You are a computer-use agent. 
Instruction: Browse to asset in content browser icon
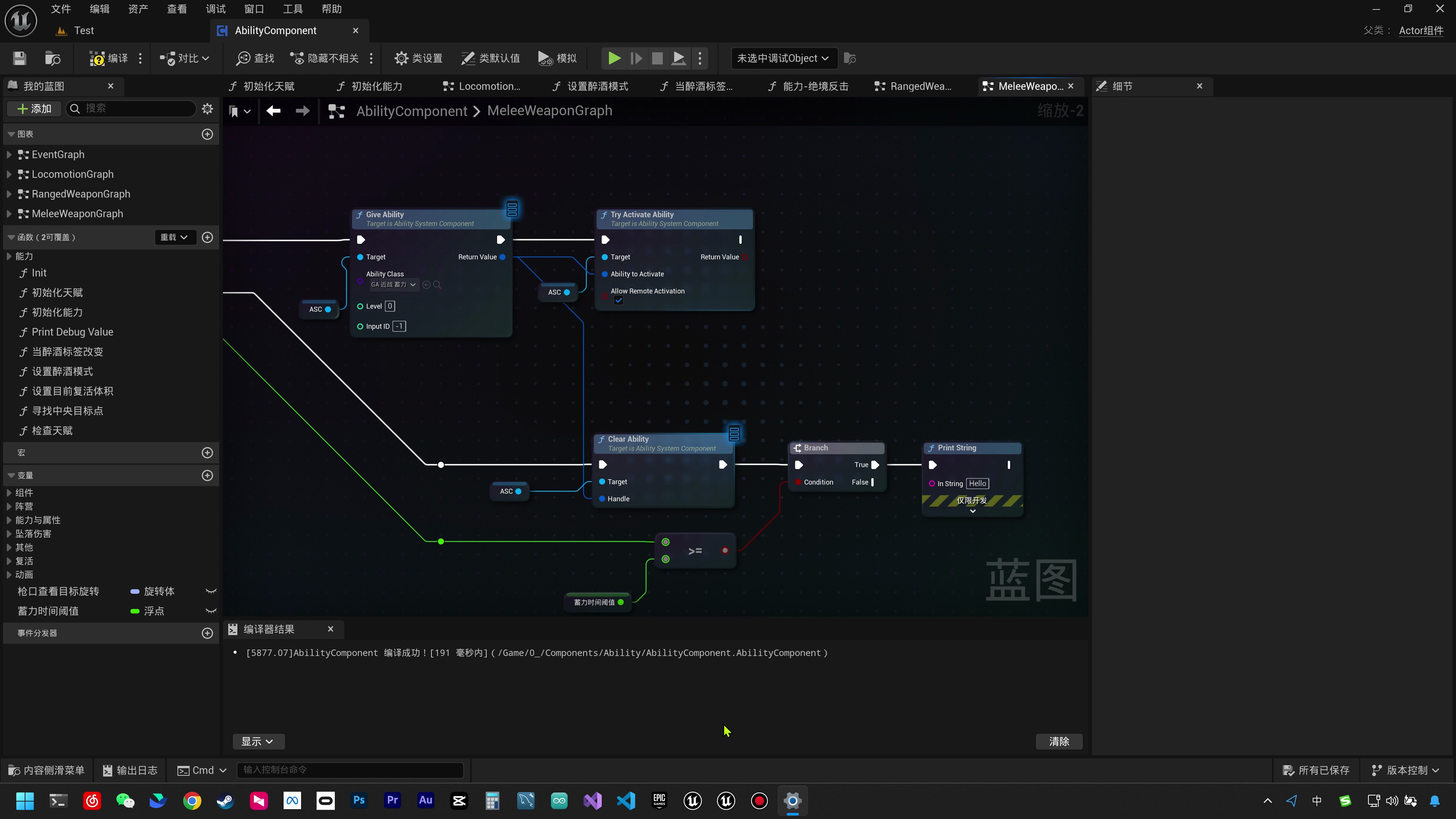[53, 58]
